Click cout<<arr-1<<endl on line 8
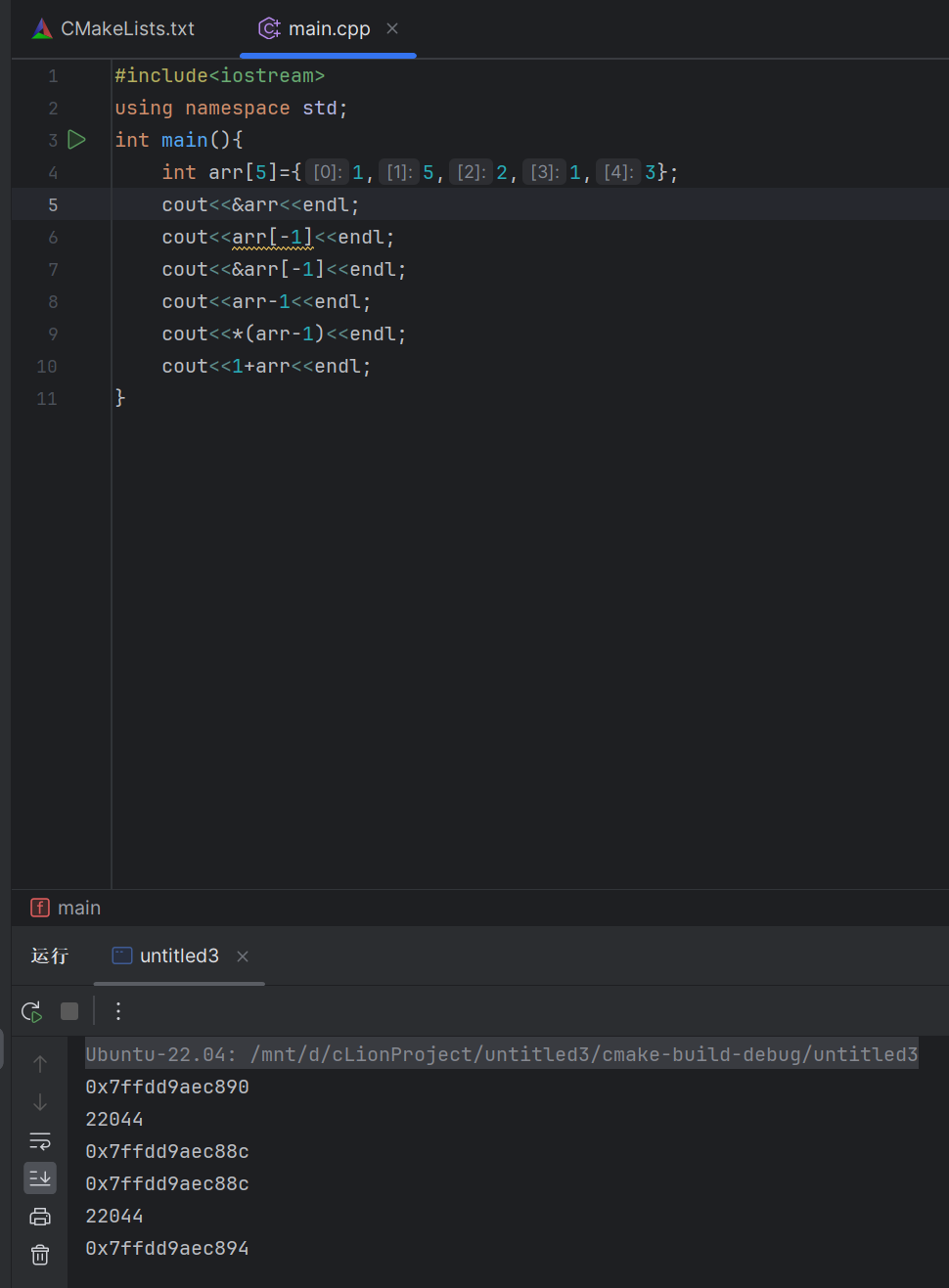Image resolution: width=949 pixels, height=1288 pixels. (266, 301)
